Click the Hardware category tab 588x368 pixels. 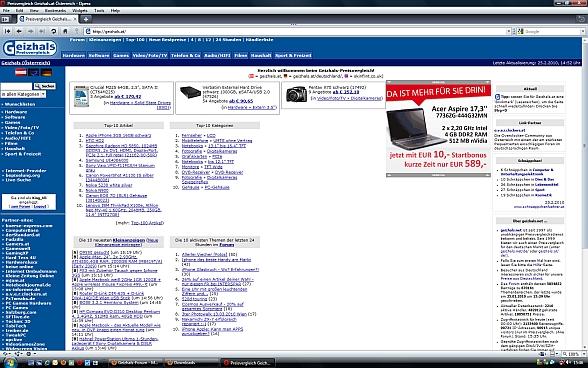point(74,55)
